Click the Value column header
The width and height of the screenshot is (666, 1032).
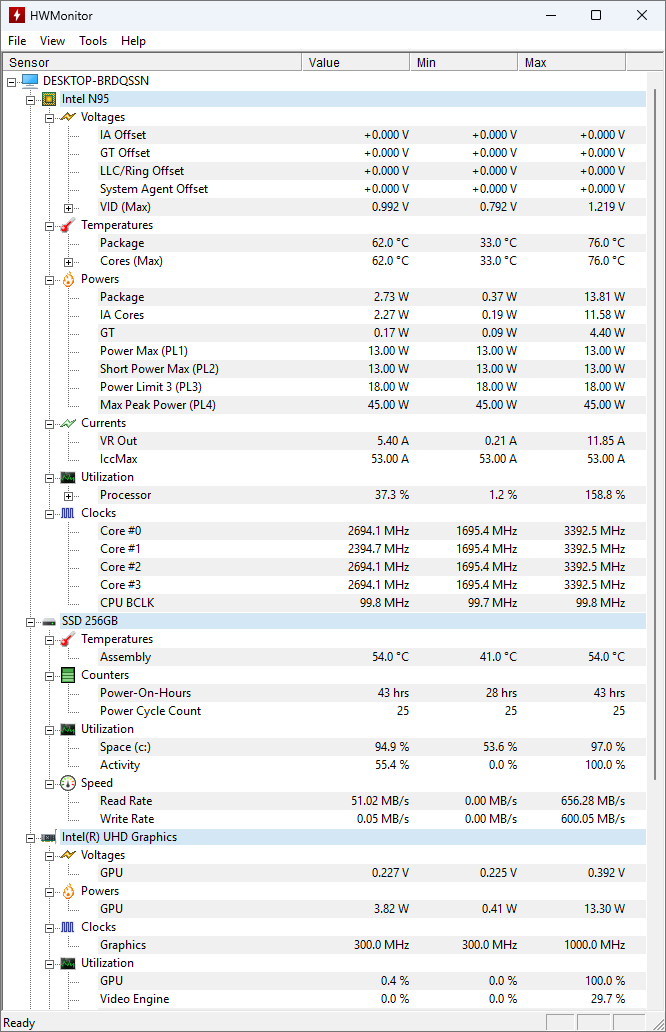(355, 62)
